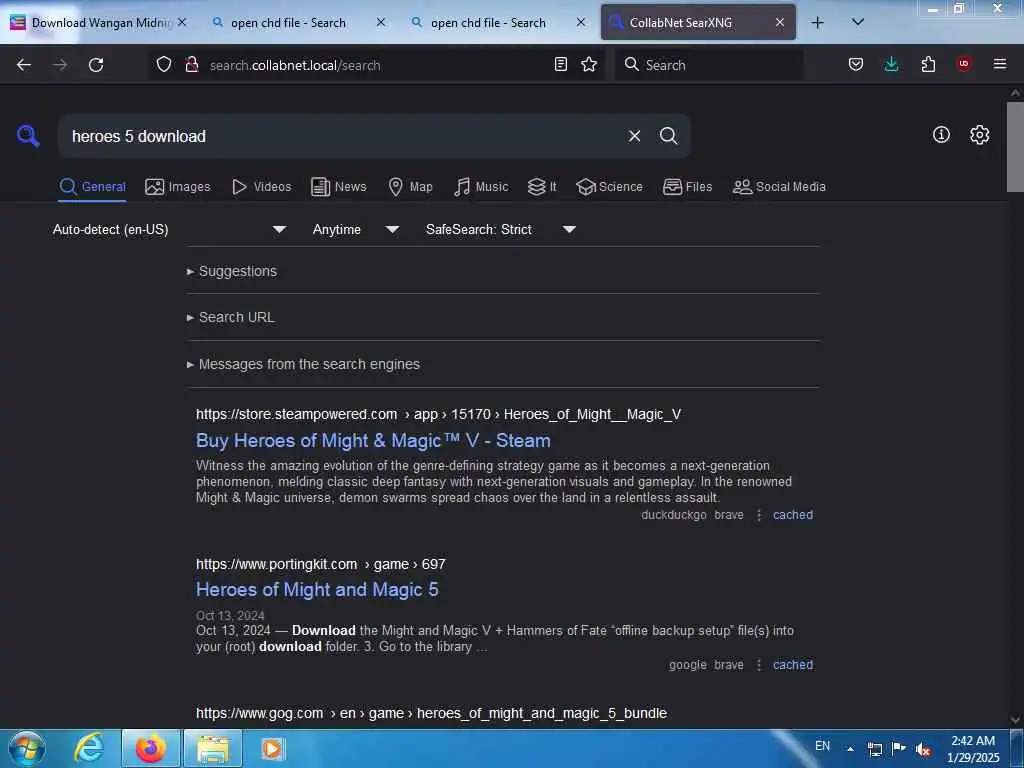Open the insecure-connection padlock icon

tap(191, 64)
